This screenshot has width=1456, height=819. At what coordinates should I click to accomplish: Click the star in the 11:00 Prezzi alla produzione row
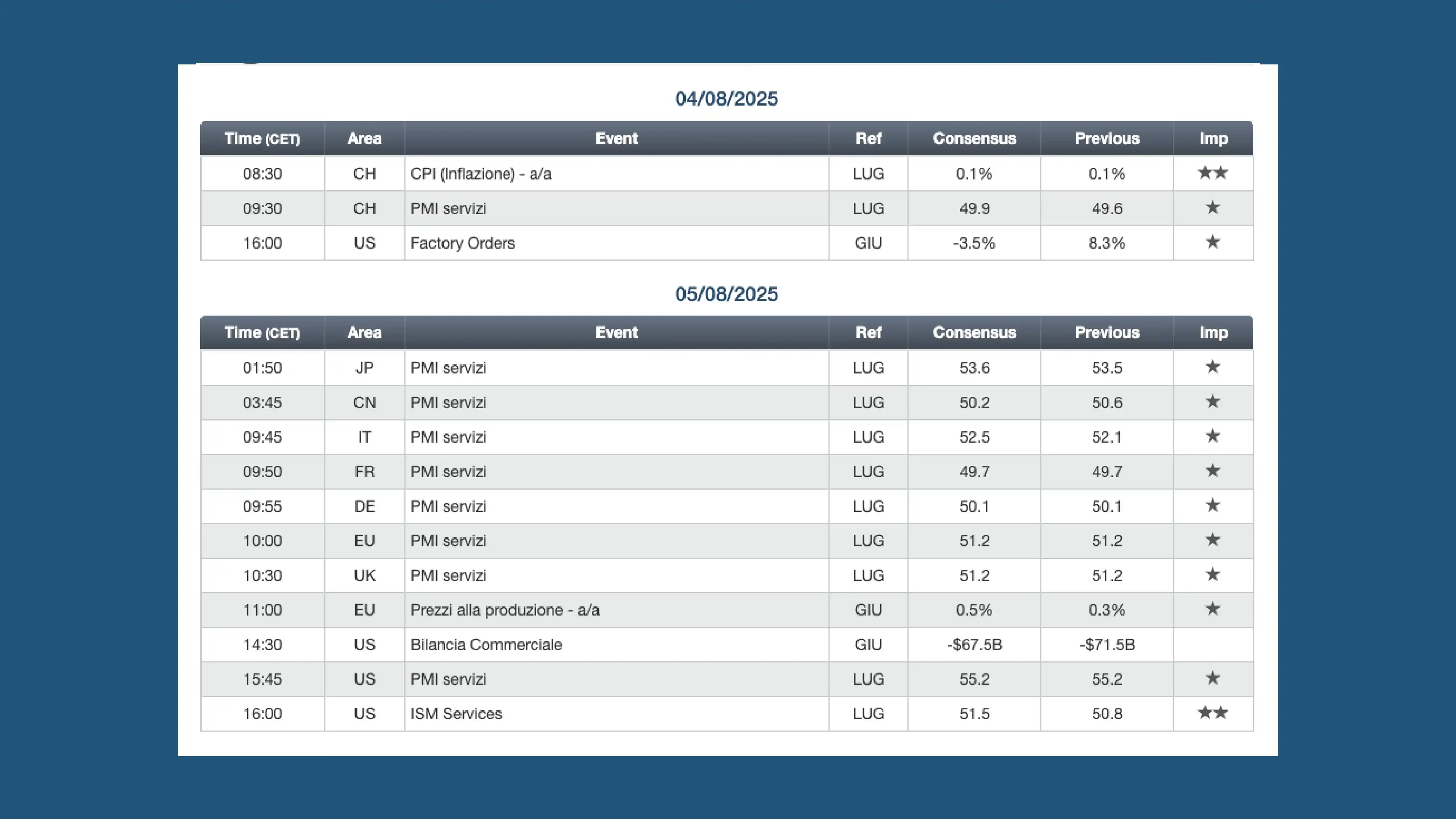click(x=1212, y=609)
